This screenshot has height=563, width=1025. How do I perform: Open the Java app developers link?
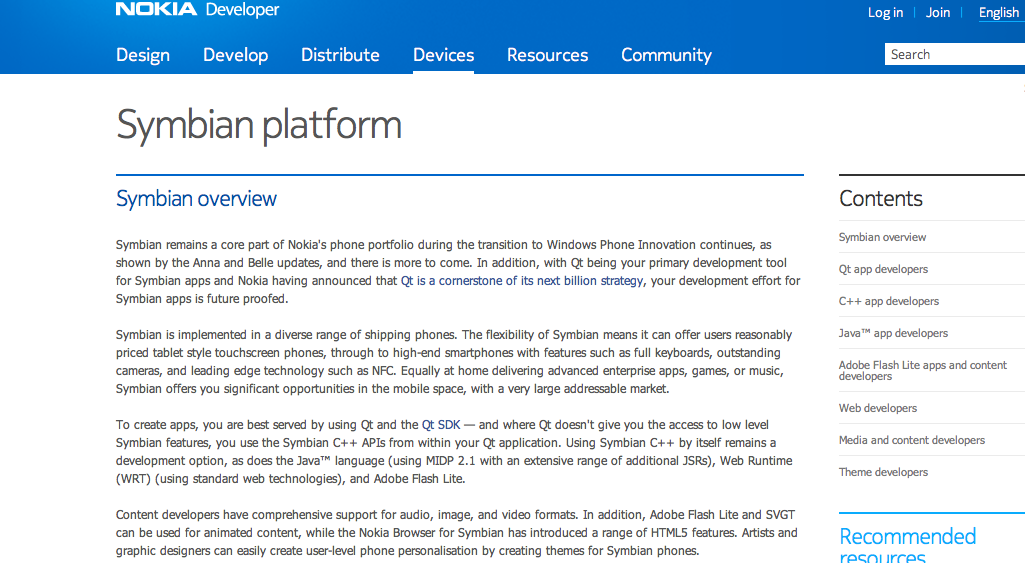pos(893,333)
